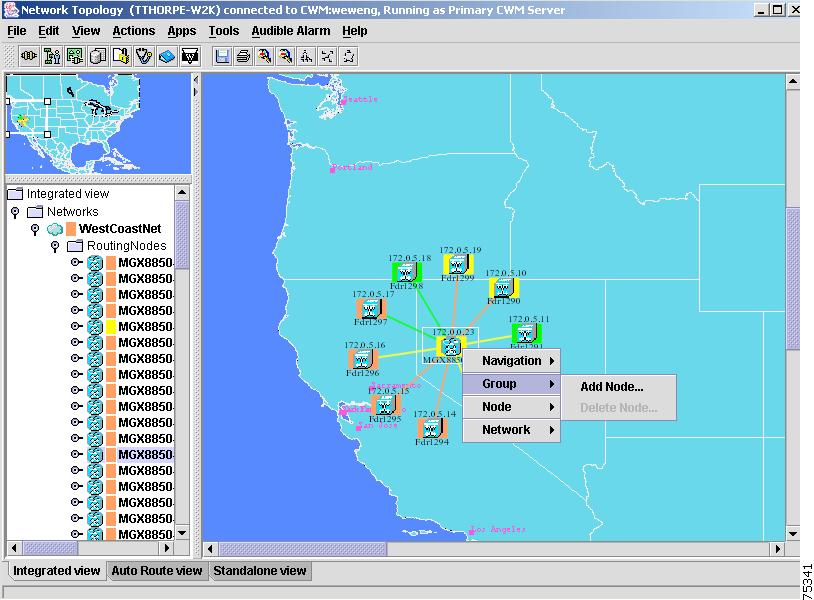Image resolution: width=814 pixels, height=600 pixels.
Task: Click the blue book toolbar icon
Action: click(x=167, y=56)
